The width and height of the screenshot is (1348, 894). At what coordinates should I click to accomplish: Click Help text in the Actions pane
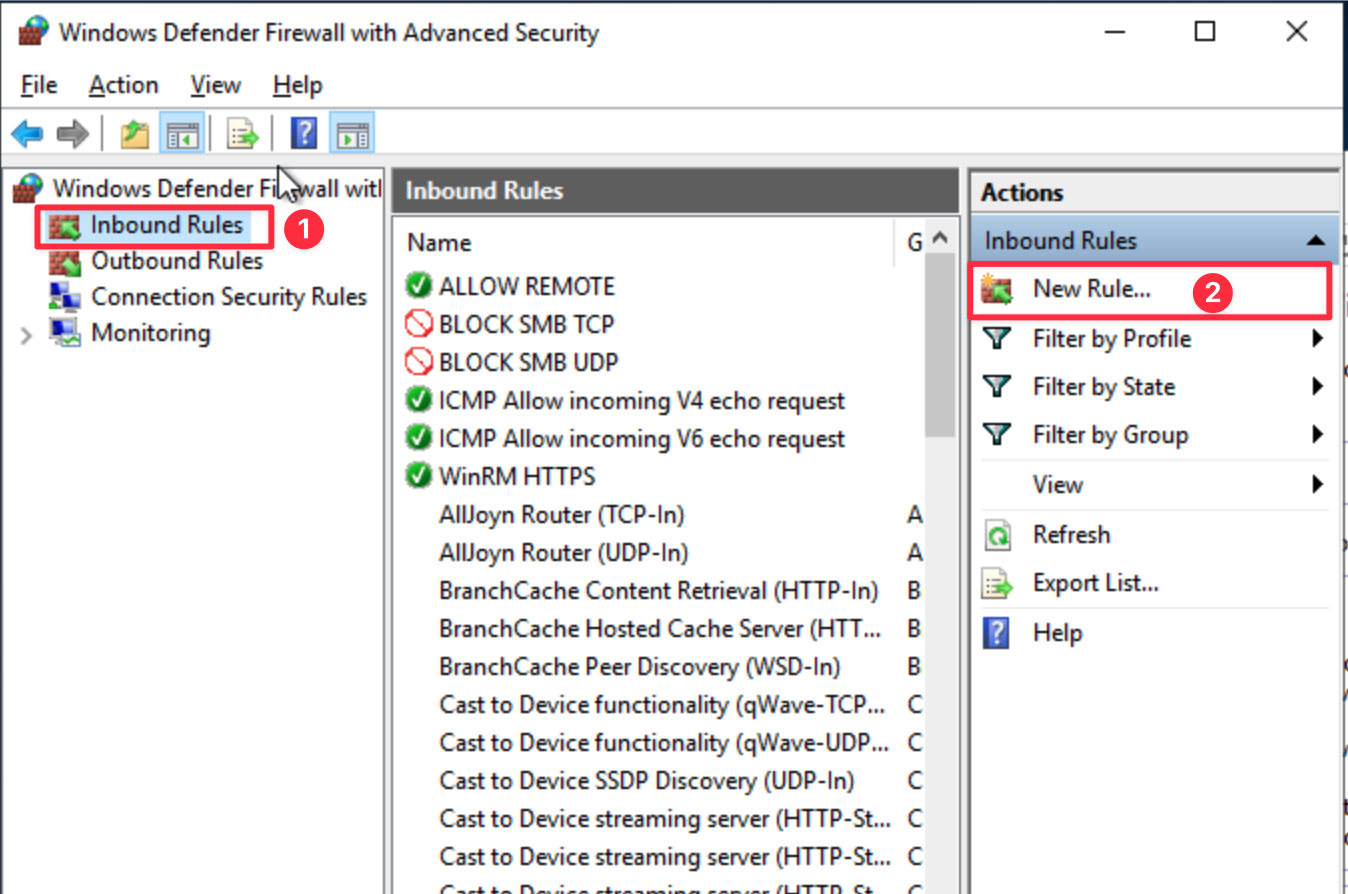[x=1057, y=633]
